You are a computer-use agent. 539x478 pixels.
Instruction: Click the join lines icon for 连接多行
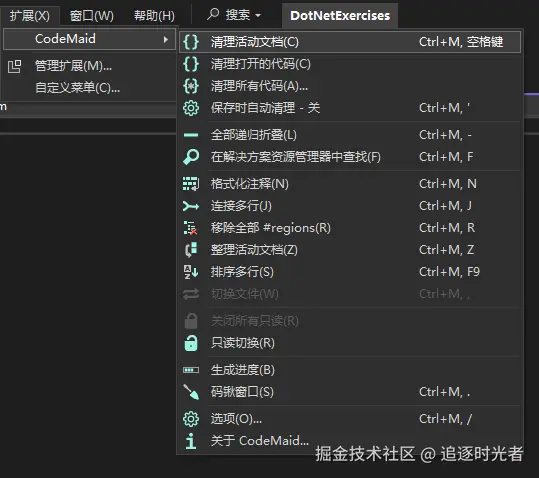(191, 206)
